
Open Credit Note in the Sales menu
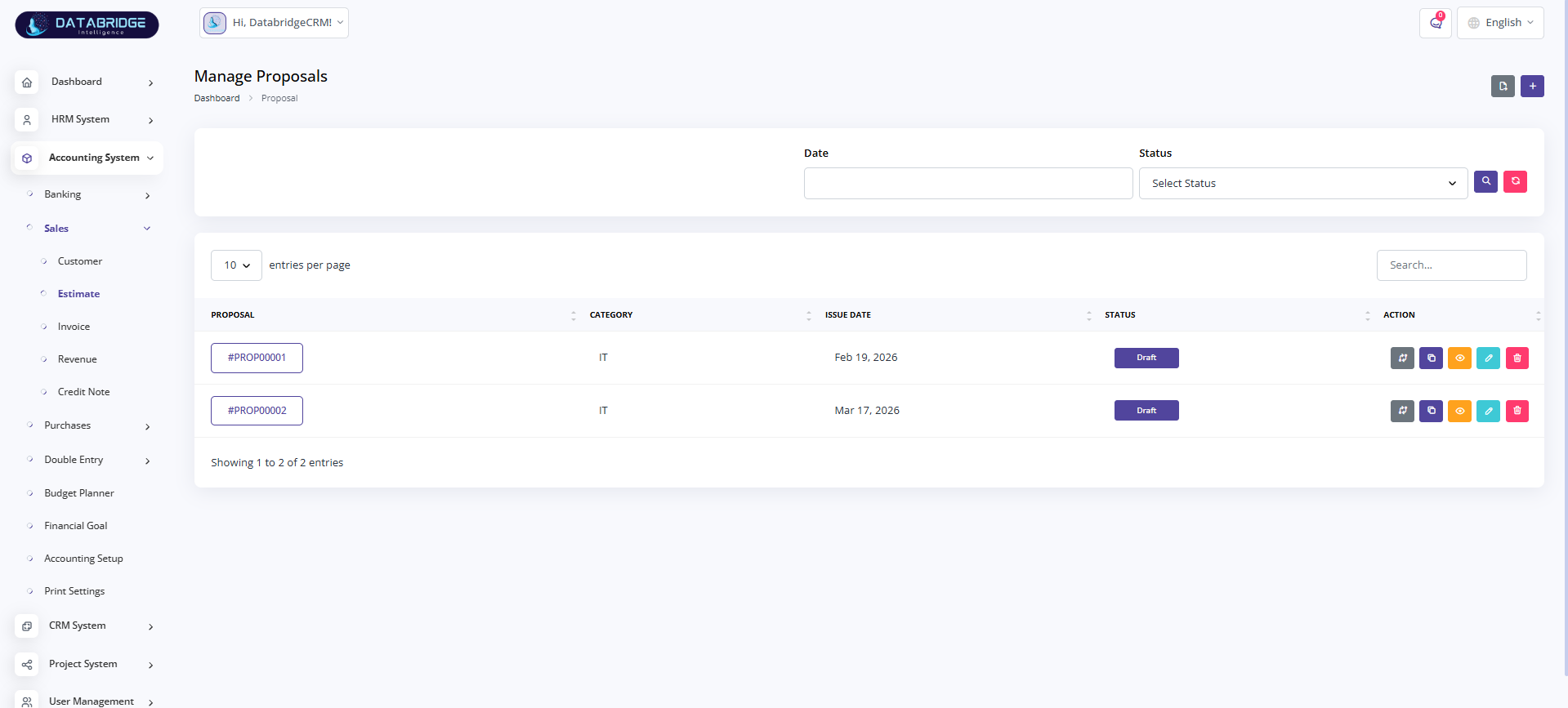tap(83, 392)
